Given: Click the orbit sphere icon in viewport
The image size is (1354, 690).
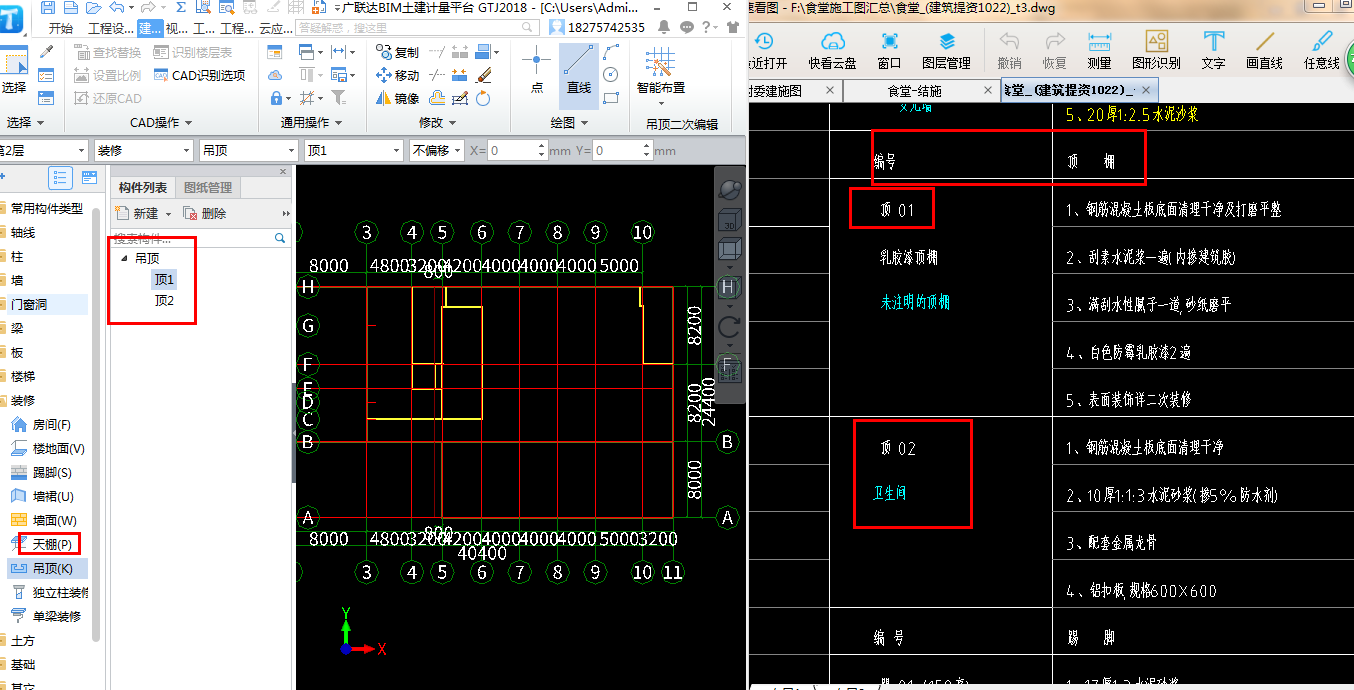Looking at the screenshot, I should 730,190.
